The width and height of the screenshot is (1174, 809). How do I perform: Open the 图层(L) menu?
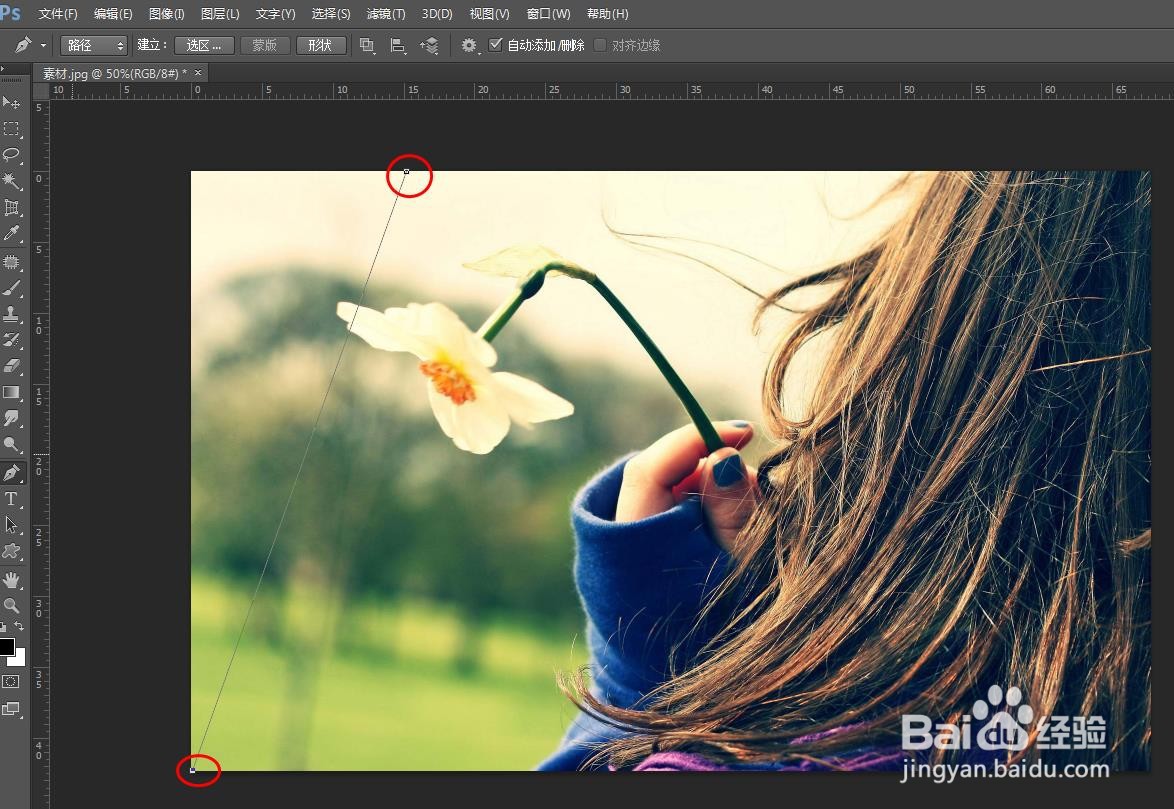pos(220,13)
